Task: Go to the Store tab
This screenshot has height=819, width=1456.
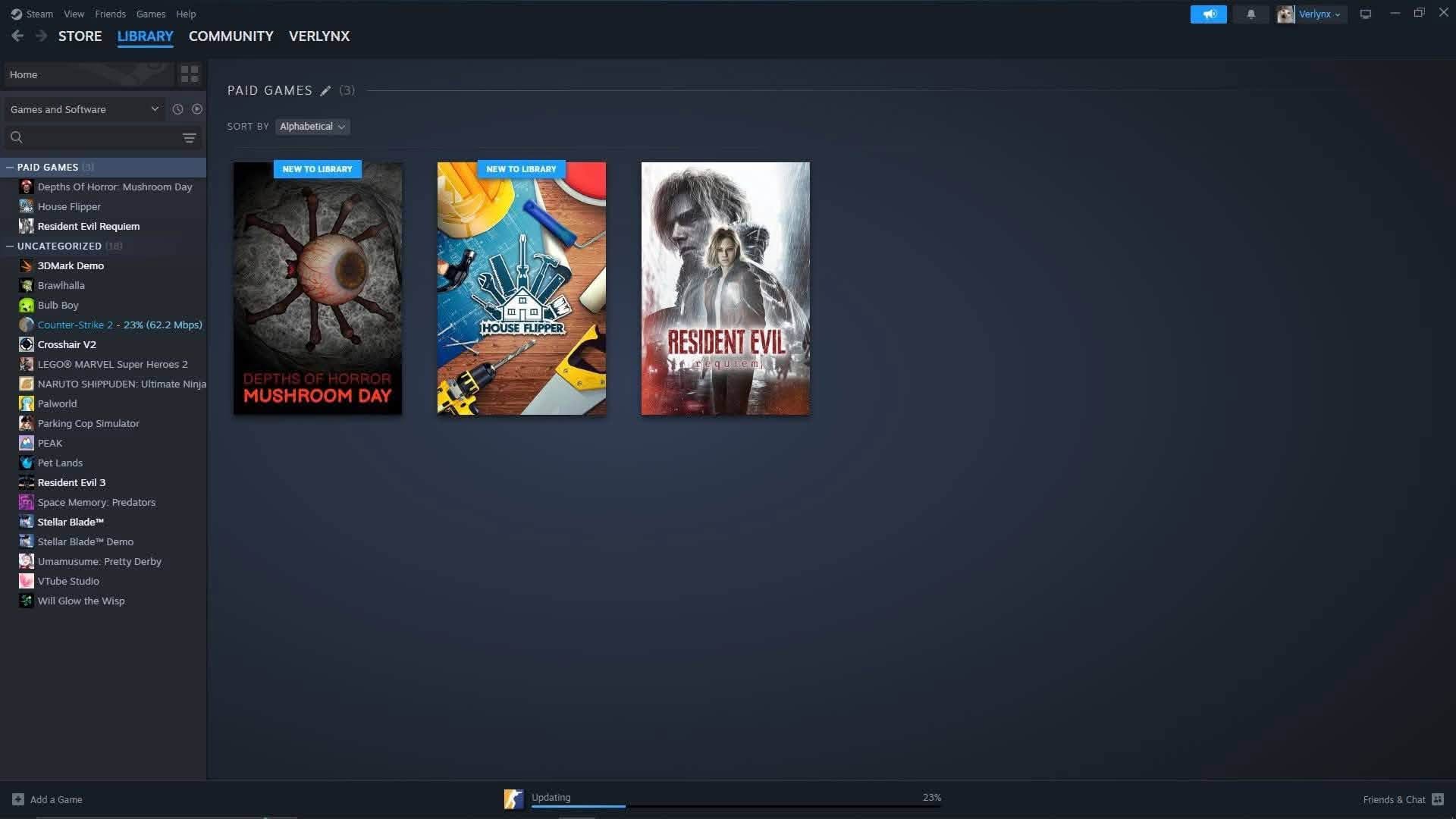Action: pyautogui.click(x=80, y=36)
